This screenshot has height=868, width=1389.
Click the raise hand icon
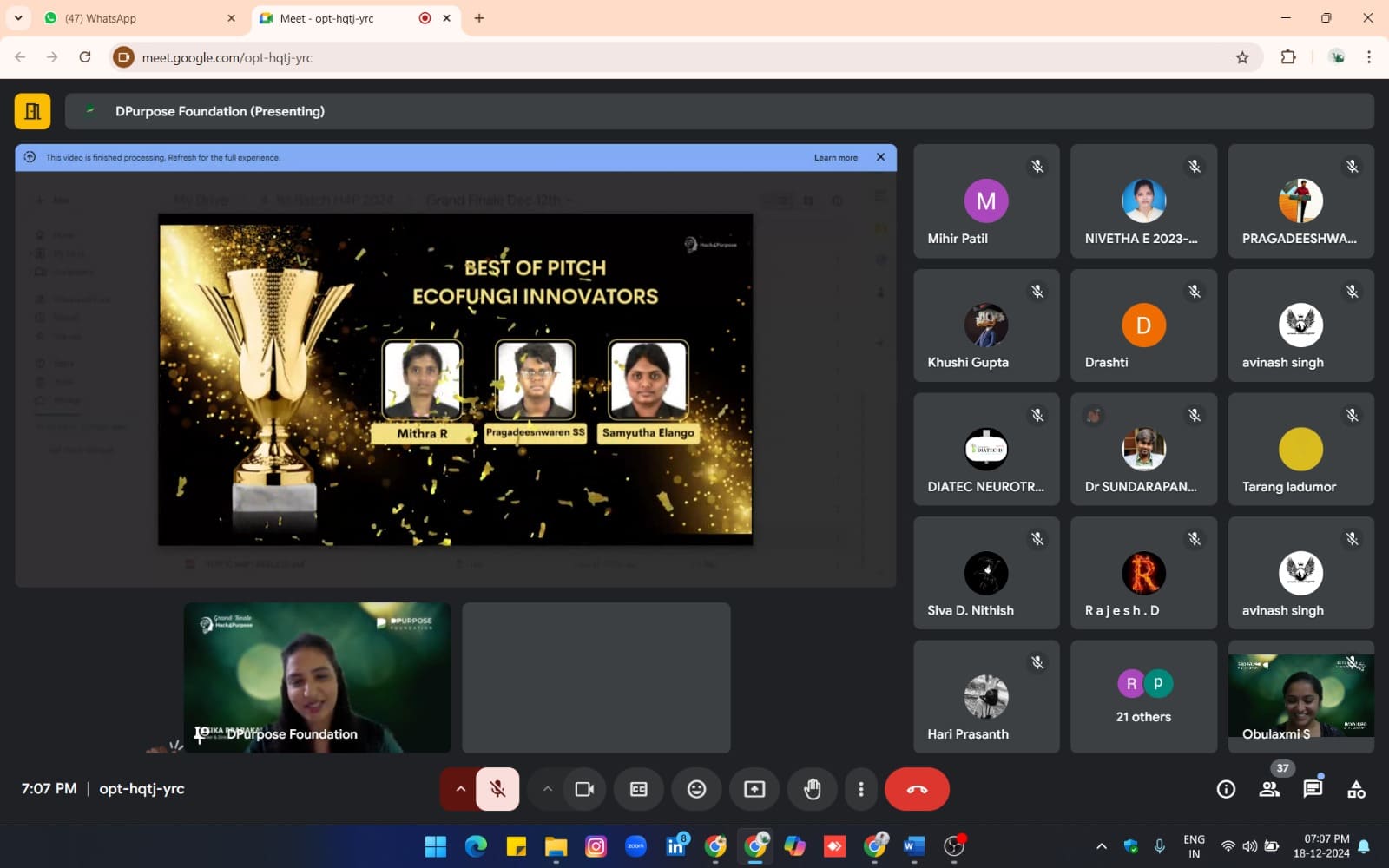pyautogui.click(x=812, y=789)
